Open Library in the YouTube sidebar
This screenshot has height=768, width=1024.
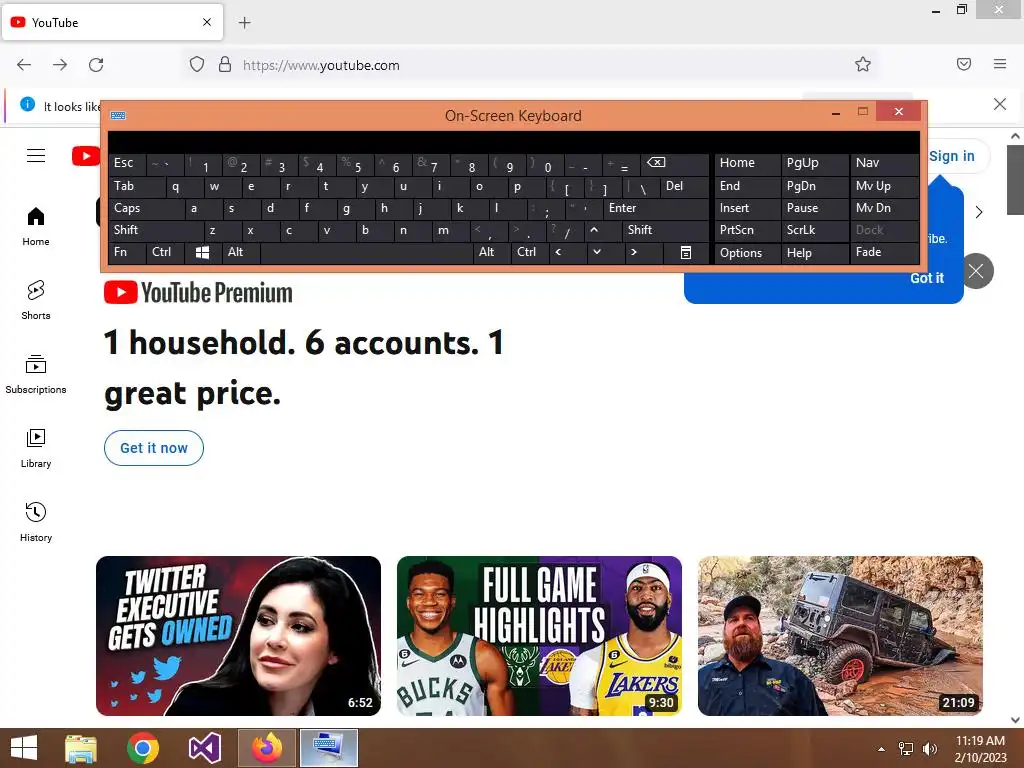(x=36, y=449)
